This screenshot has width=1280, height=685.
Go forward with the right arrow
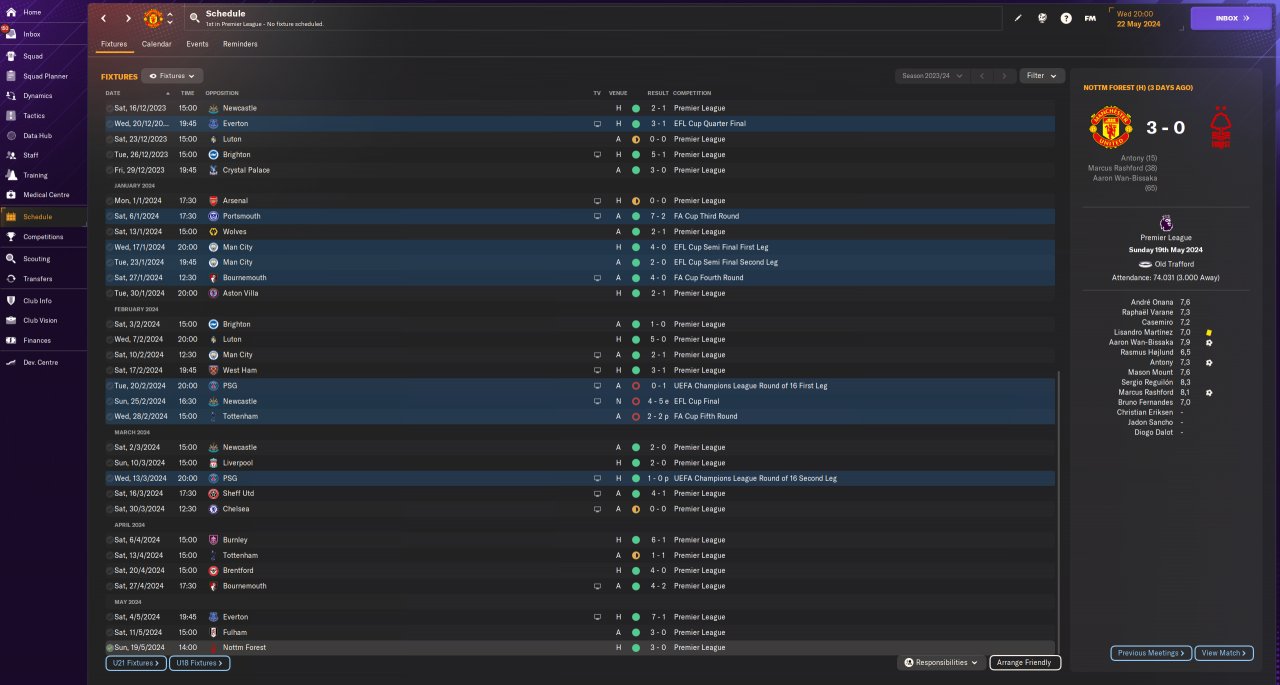click(128, 18)
